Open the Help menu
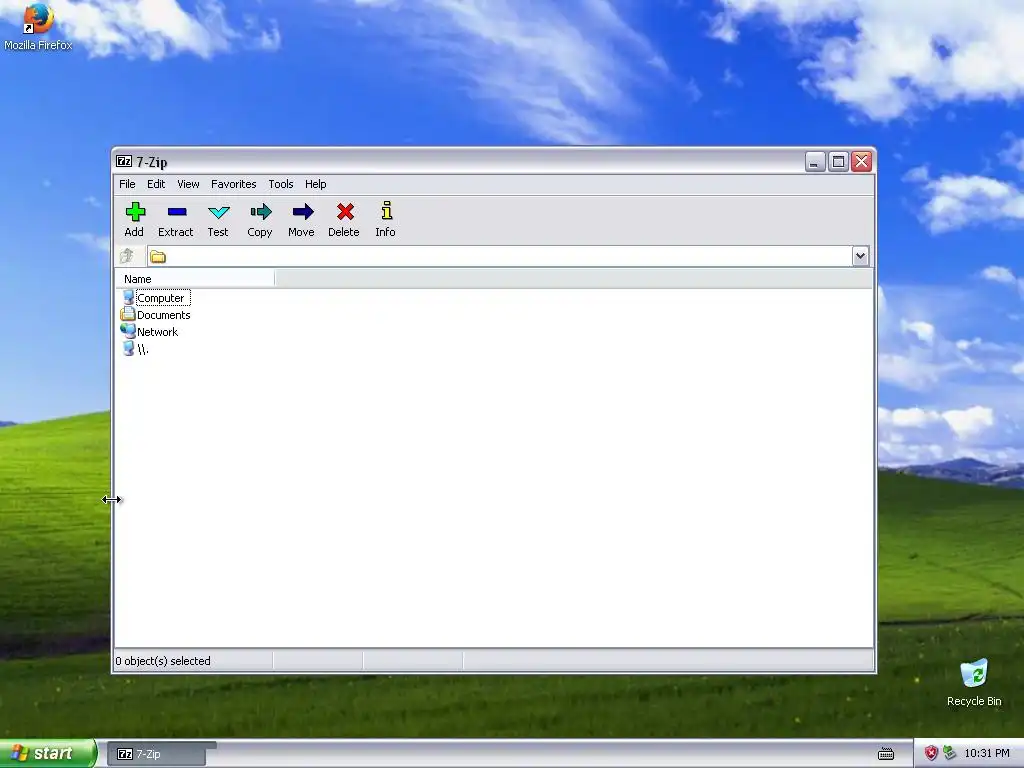The height and width of the screenshot is (768, 1024). pyautogui.click(x=315, y=184)
